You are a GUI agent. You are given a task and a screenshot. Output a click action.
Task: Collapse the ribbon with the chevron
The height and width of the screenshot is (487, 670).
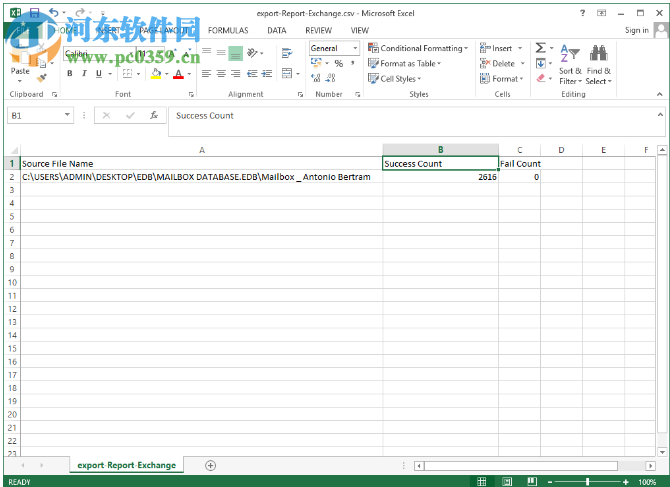point(660,94)
